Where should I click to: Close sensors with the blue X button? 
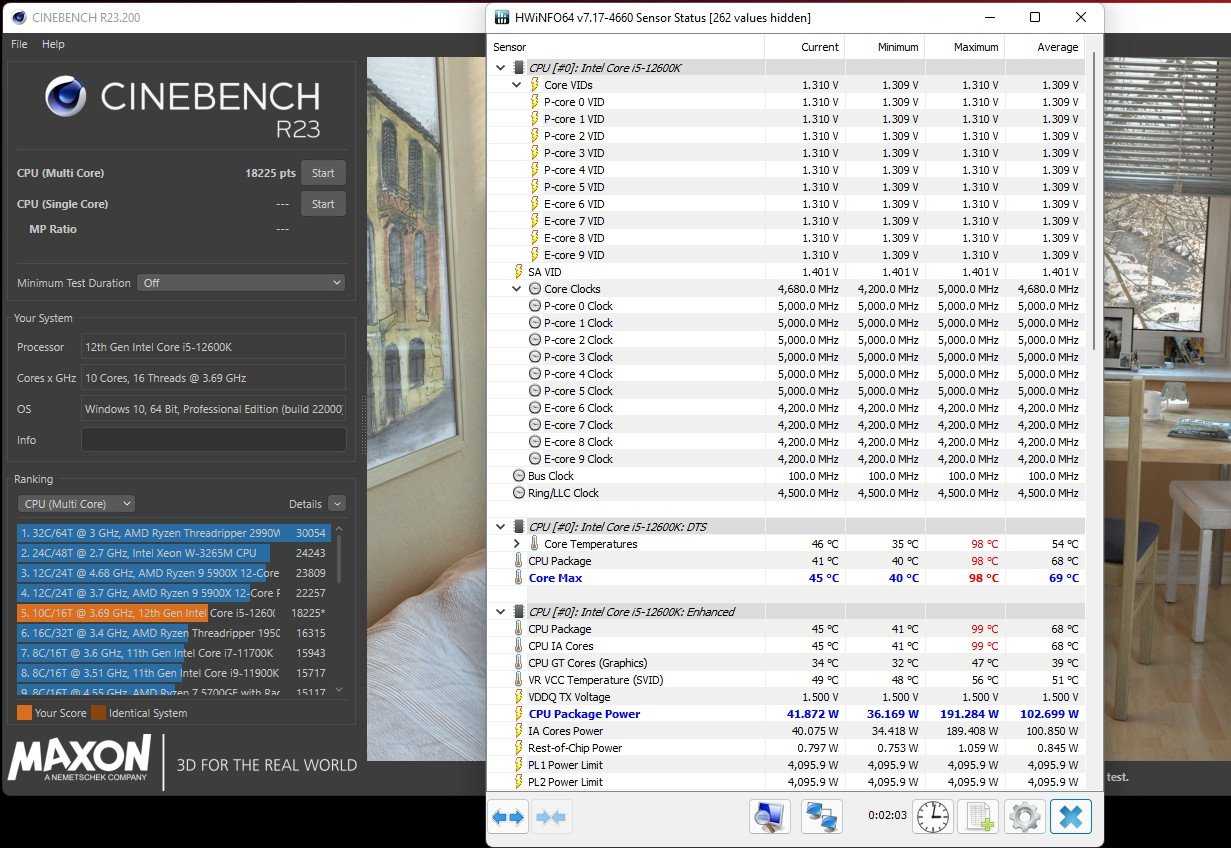pos(1071,817)
